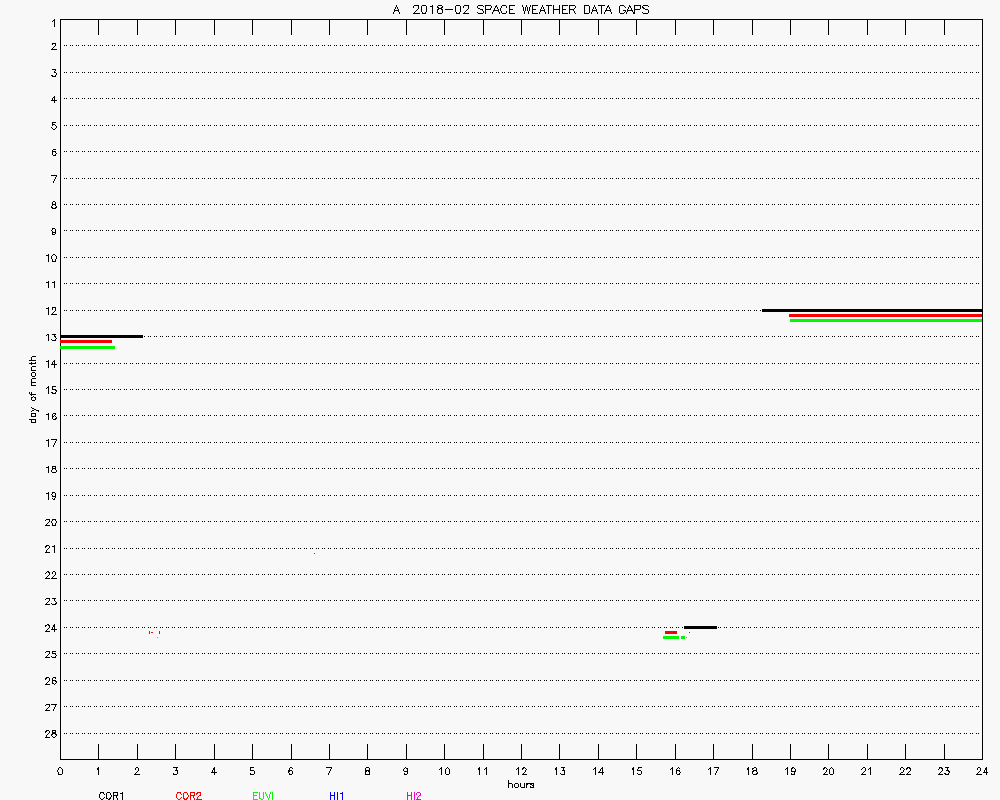Select the magenta HI2 legend label
1000x800 pixels.
click(x=414, y=796)
